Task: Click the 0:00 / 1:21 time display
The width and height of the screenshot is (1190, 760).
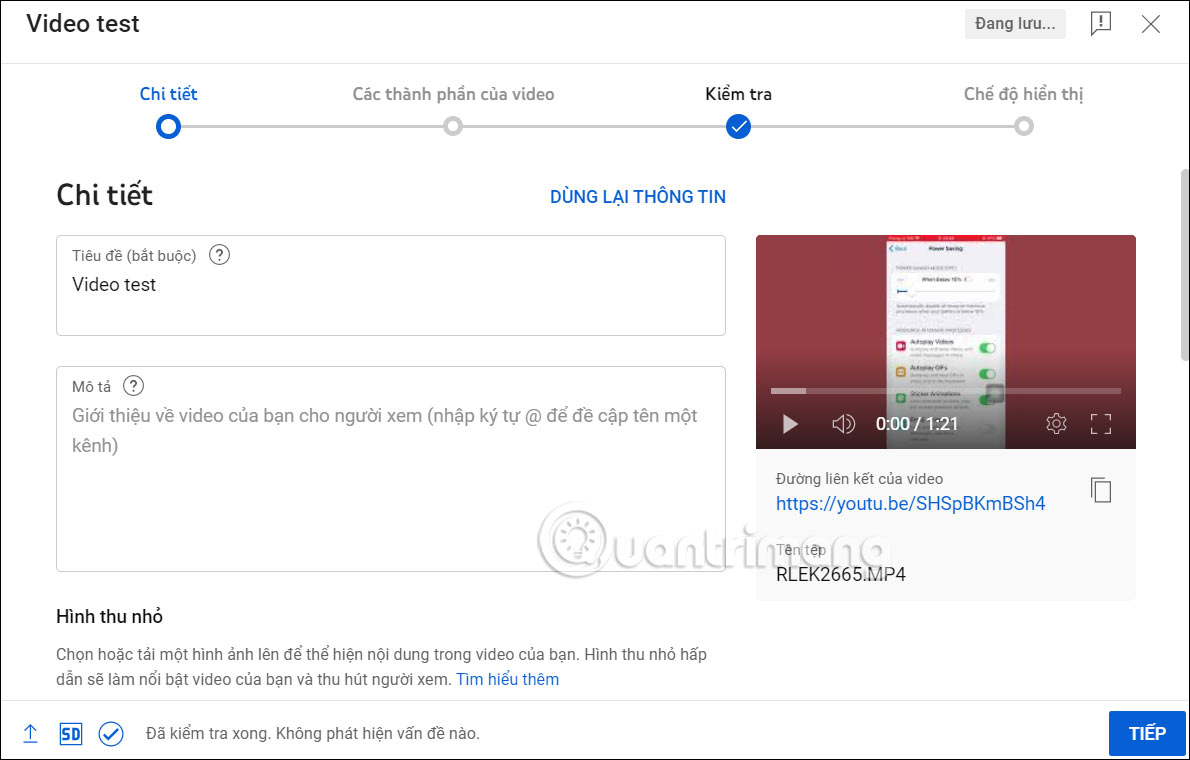Action: (x=917, y=424)
